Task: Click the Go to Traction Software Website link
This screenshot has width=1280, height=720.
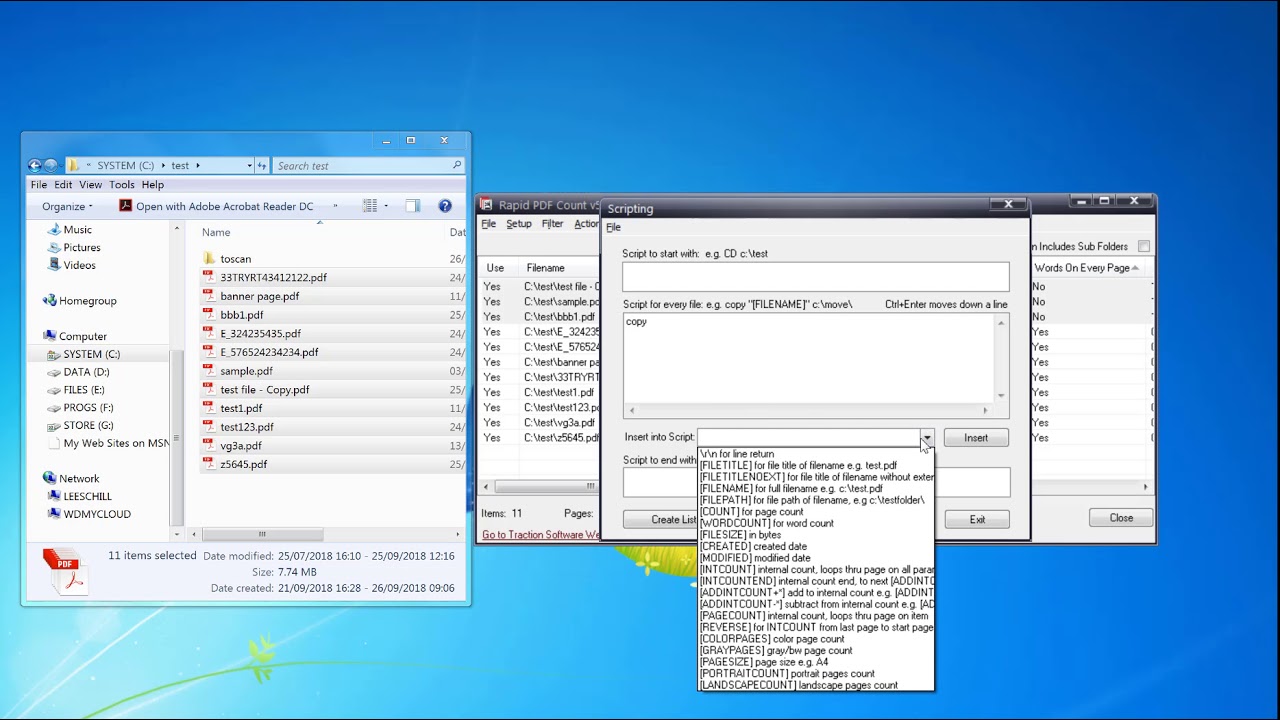Action: coord(541,535)
